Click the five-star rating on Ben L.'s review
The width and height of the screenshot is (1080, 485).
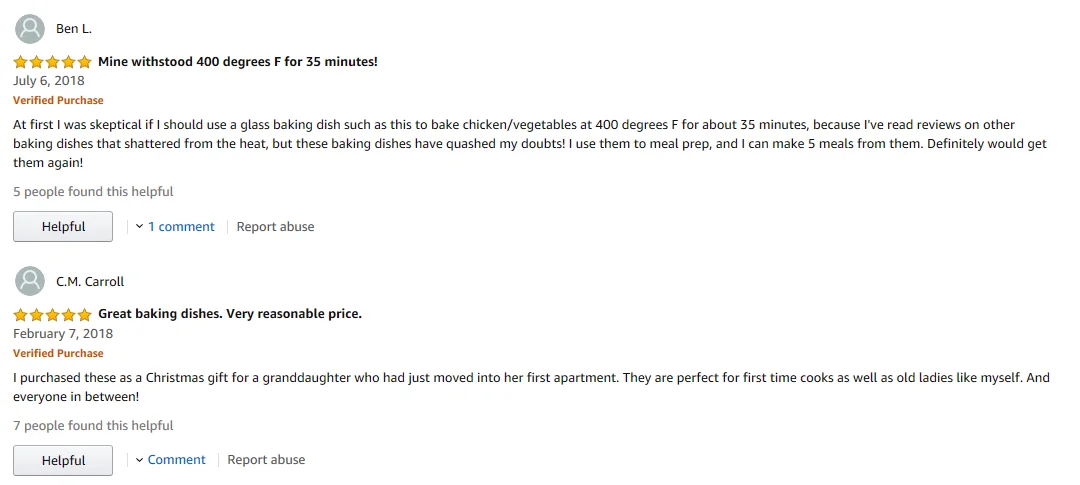point(52,62)
